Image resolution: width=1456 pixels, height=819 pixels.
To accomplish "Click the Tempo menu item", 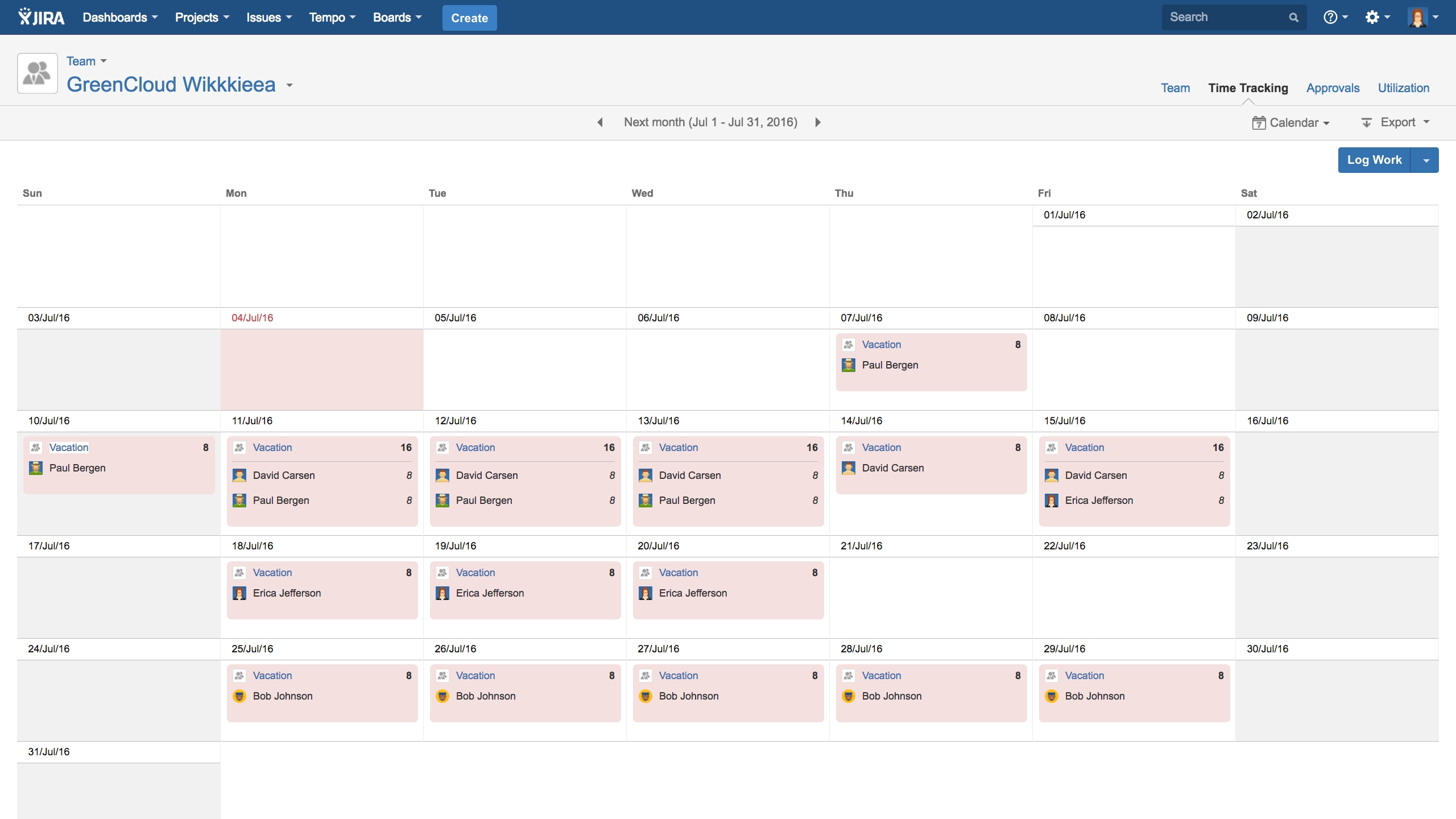I will tap(332, 17).
